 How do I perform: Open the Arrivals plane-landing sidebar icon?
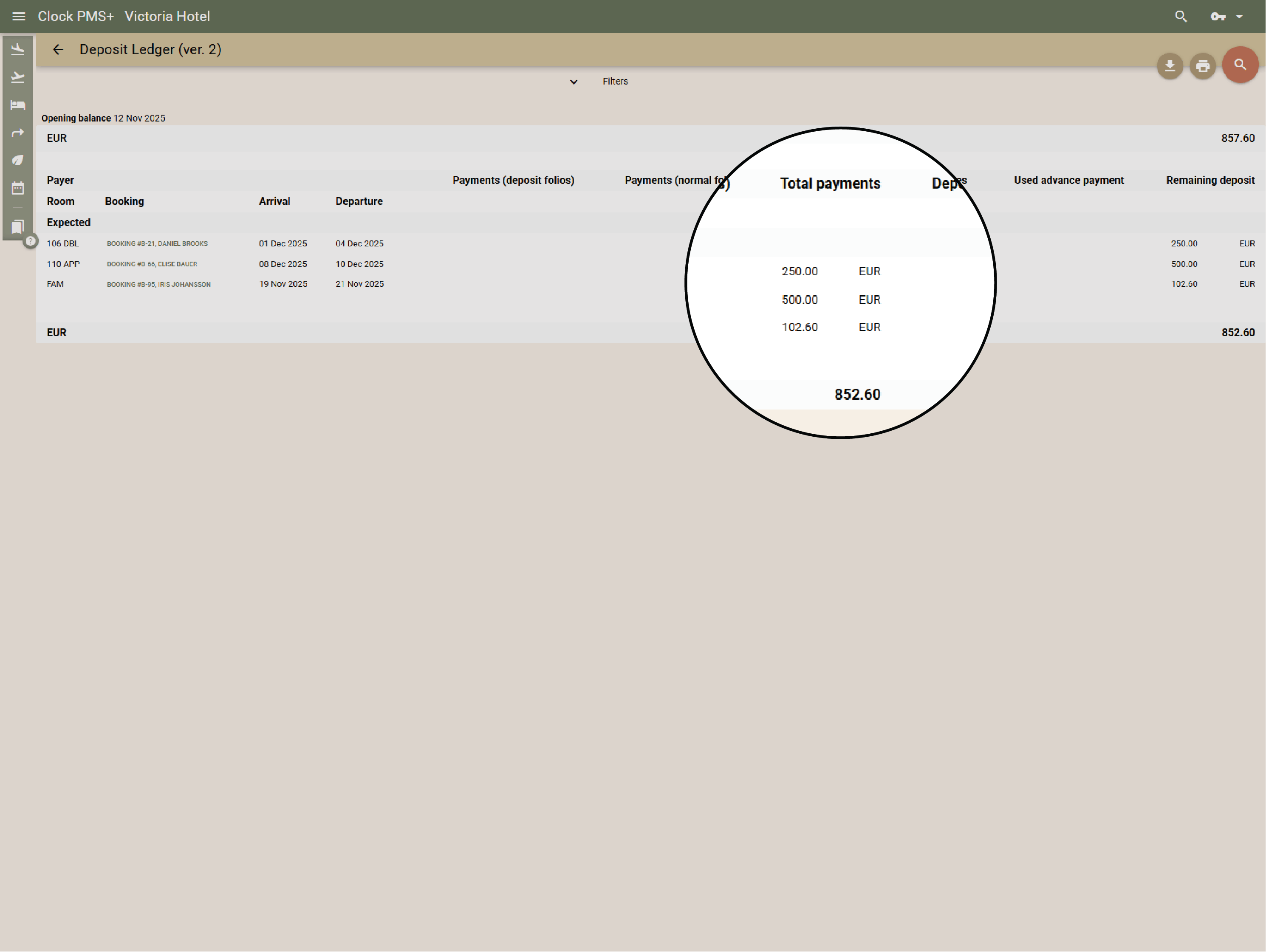(18, 49)
